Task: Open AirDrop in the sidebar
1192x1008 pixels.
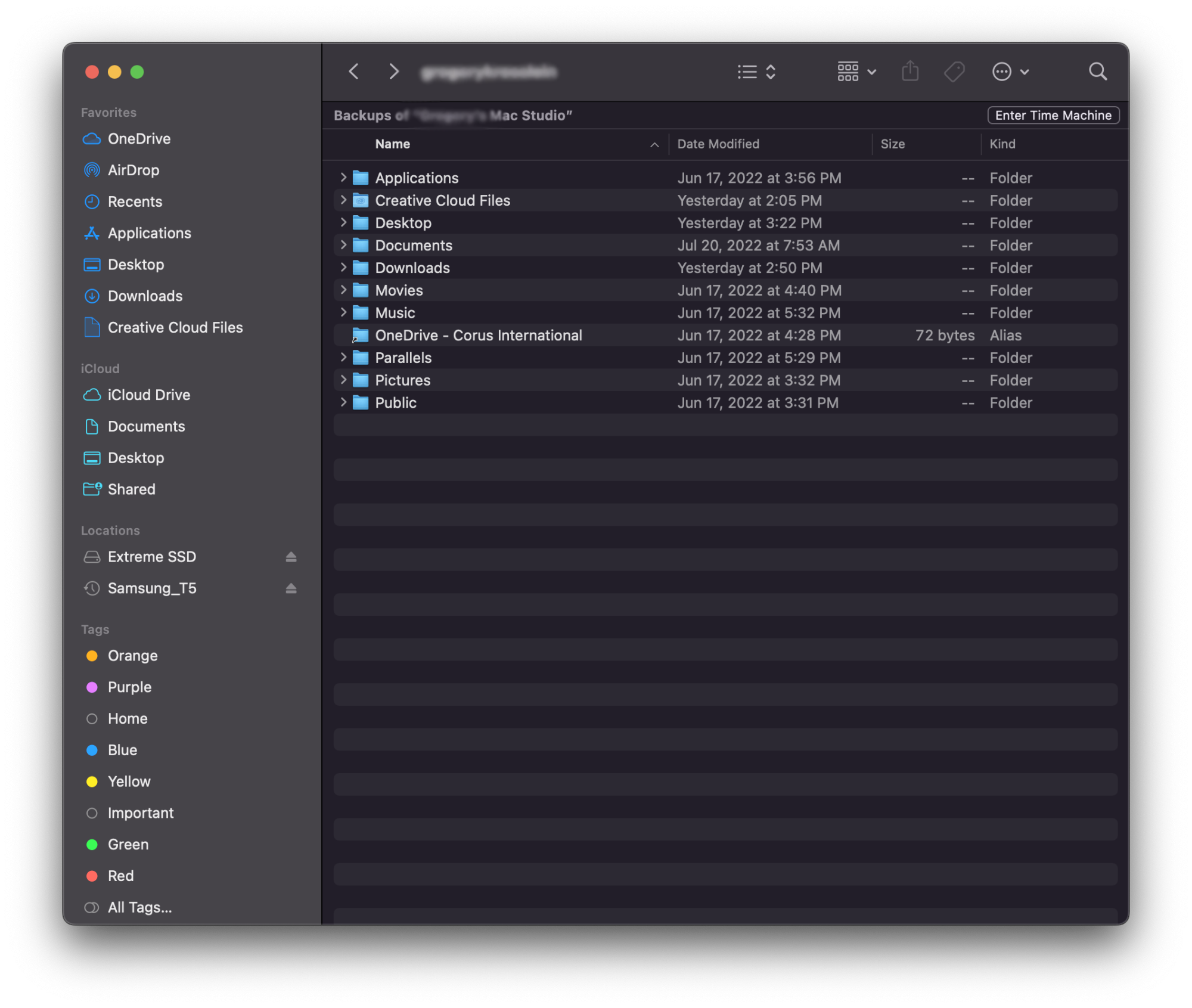Action: 133,170
